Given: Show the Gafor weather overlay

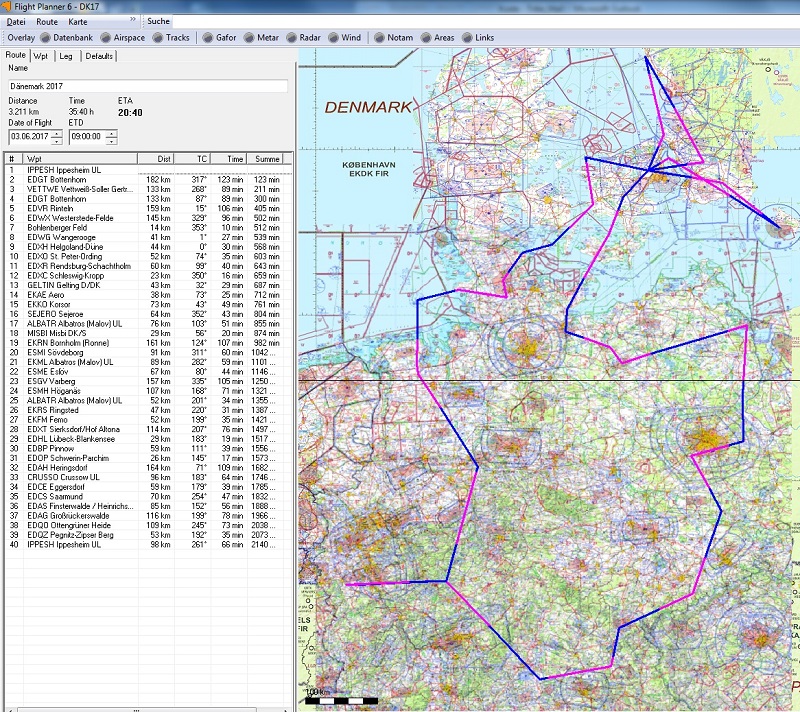Looking at the screenshot, I should 219,37.
